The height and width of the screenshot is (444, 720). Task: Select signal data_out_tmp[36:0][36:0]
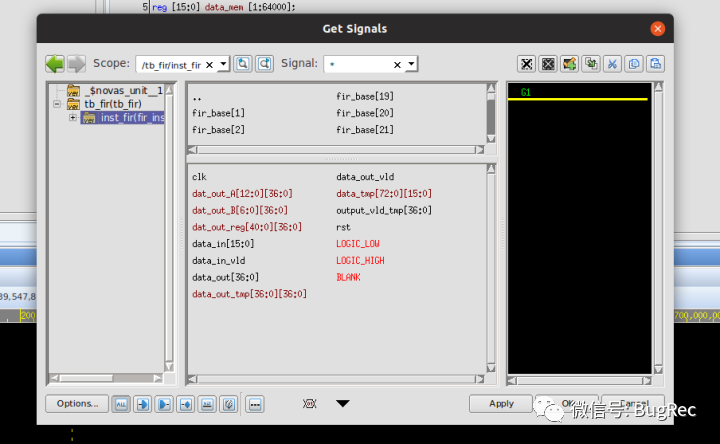coord(249,294)
